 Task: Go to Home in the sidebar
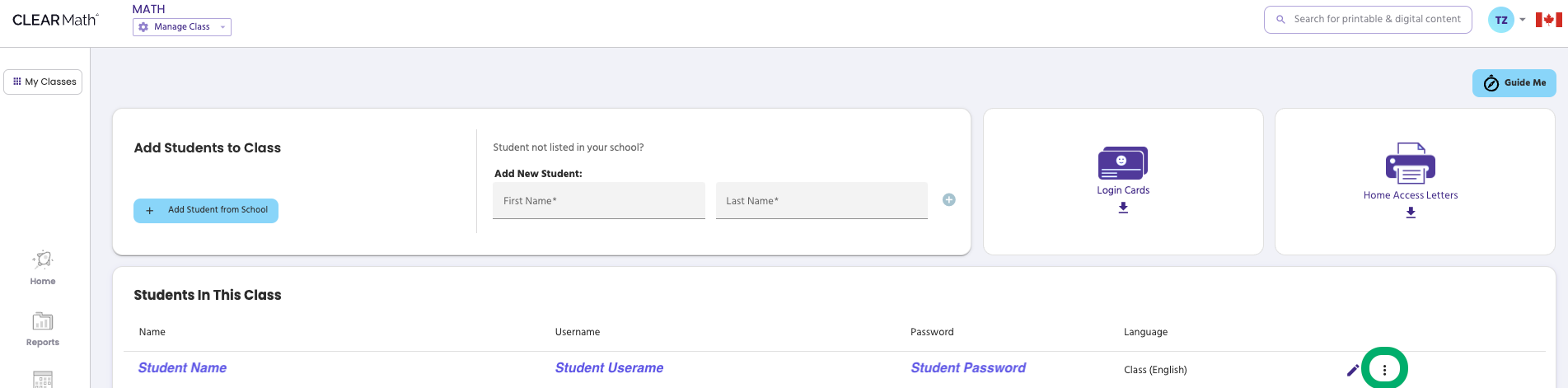(43, 268)
